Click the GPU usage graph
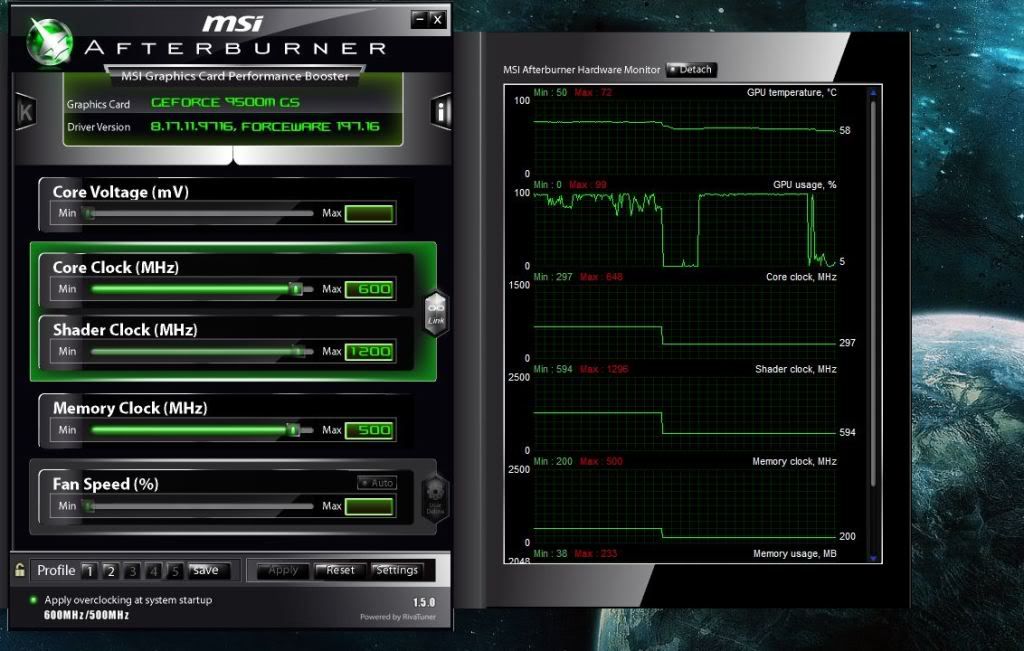The image size is (1024, 651). click(x=684, y=229)
